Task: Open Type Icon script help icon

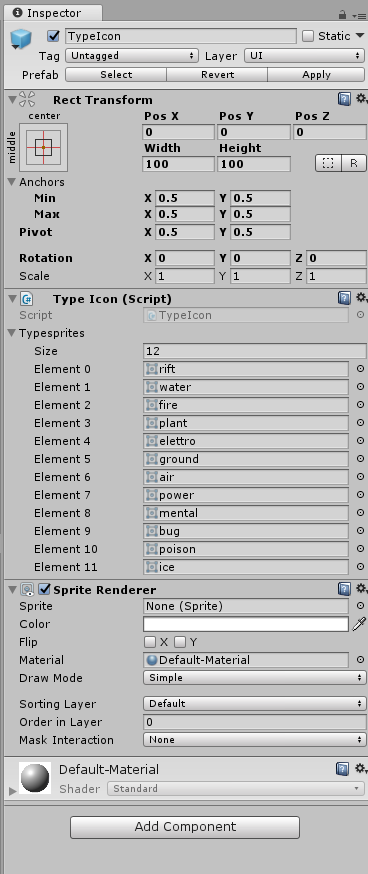Action: pyautogui.click(x=344, y=298)
